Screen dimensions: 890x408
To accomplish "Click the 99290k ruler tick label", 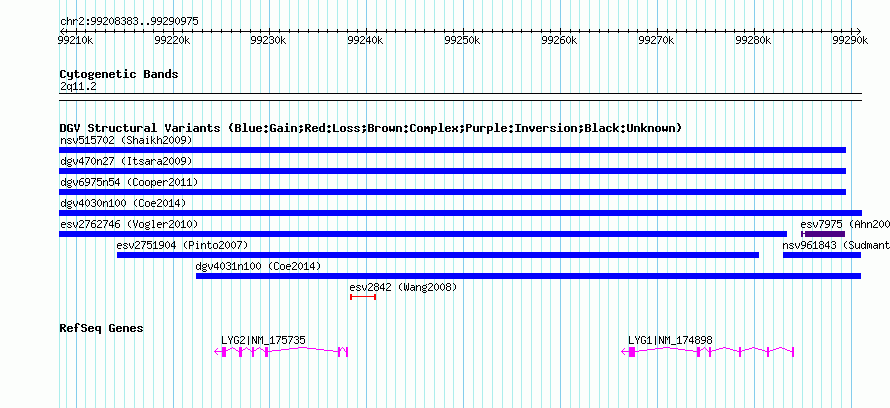I will click(x=851, y=40).
